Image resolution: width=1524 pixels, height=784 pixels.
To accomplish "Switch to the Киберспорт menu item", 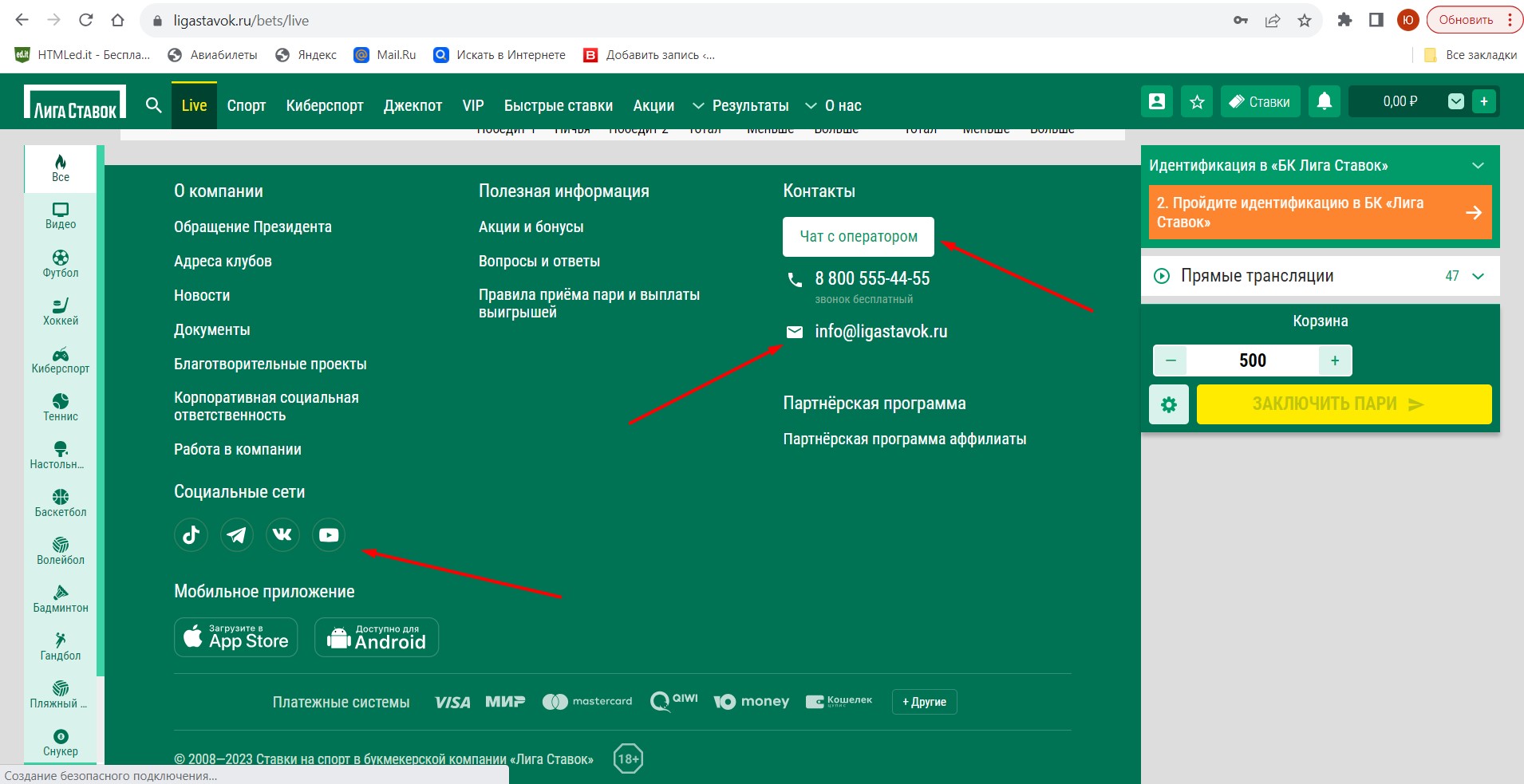I will tap(324, 105).
